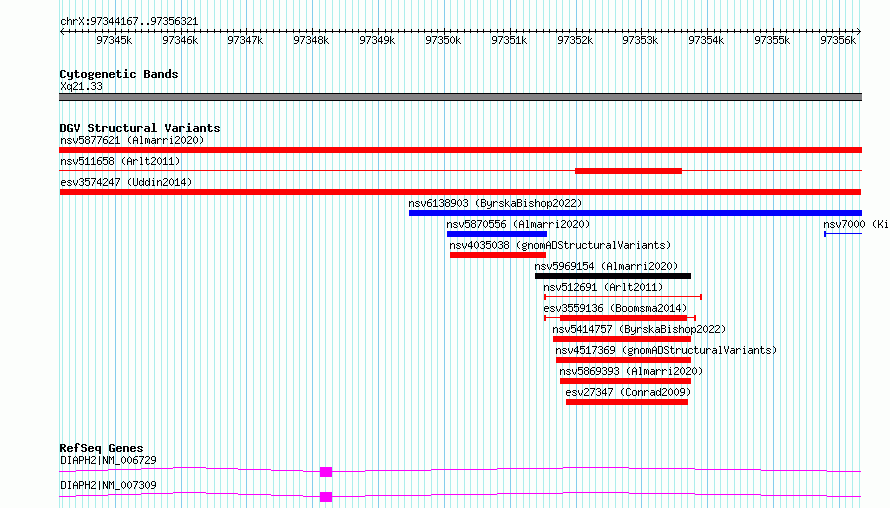
Task: Open the nsv512691 (Arlt2011) label
Action: tap(603, 287)
